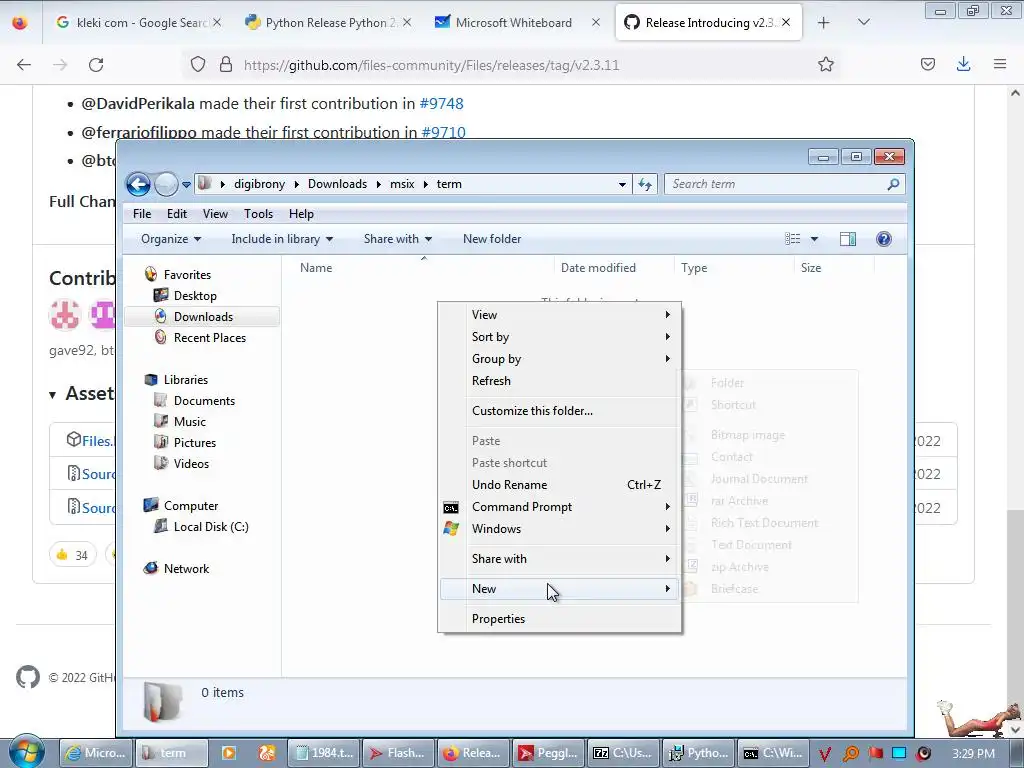1024x768 pixels.
Task: Open the Firefox hamburger menu
Action: click(999, 64)
